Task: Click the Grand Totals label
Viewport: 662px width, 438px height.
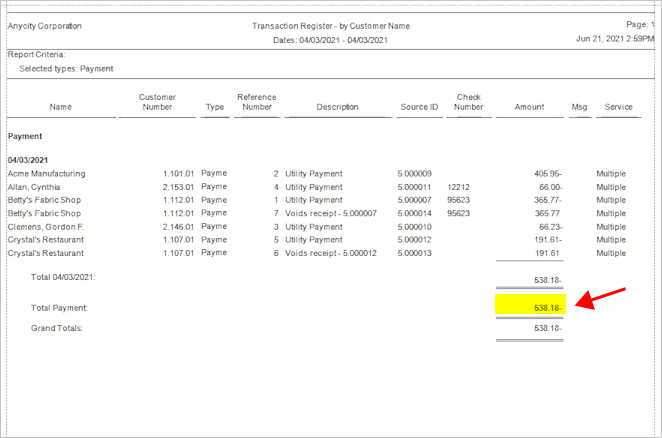Action: click(57, 328)
